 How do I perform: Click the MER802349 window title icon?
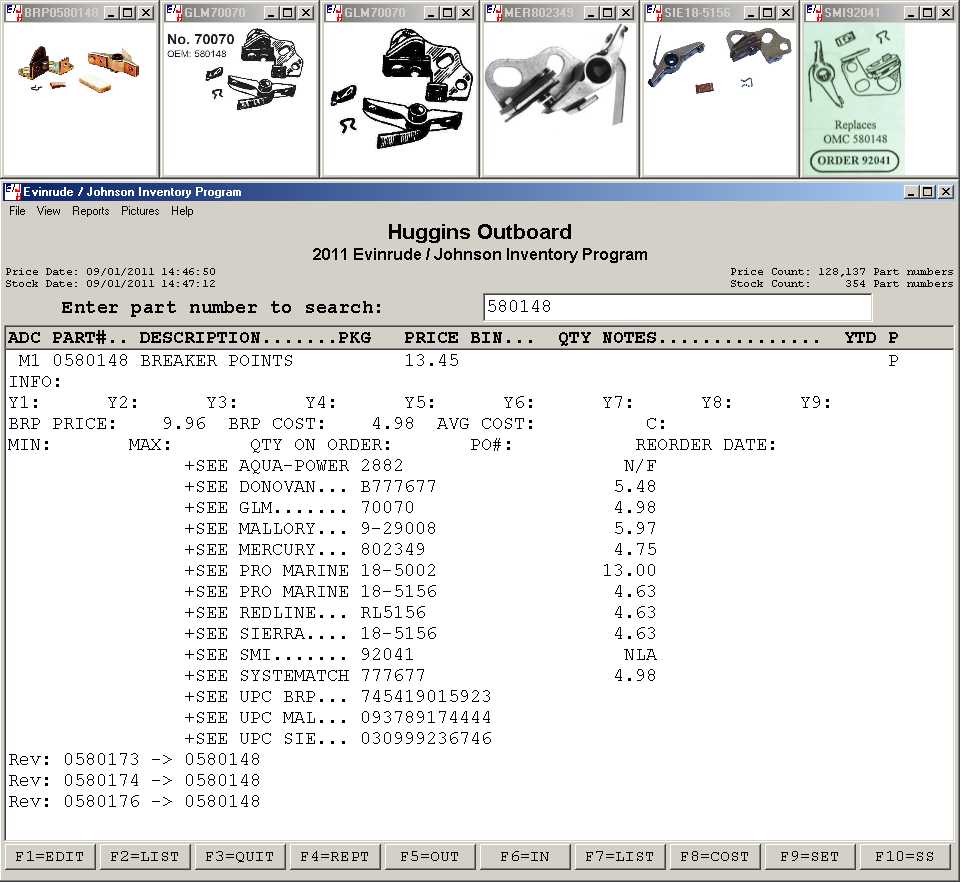coord(493,12)
